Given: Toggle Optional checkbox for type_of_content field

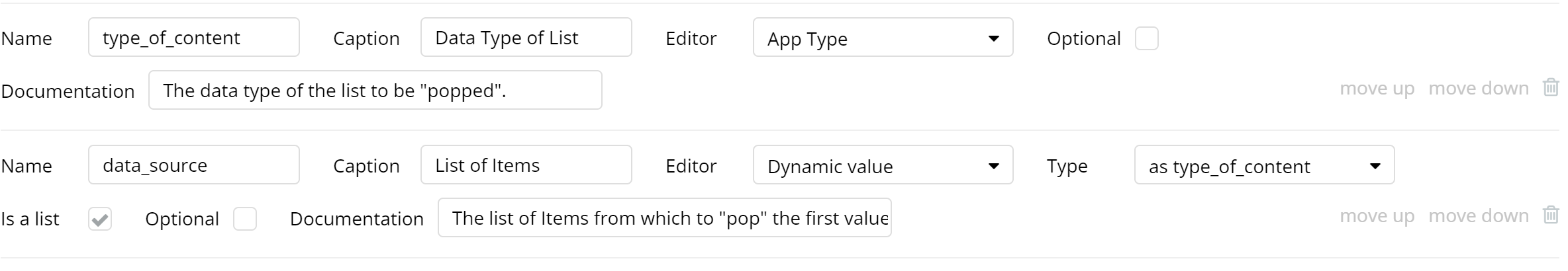Looking at the screenshot, I should (x=1146, y=38).
